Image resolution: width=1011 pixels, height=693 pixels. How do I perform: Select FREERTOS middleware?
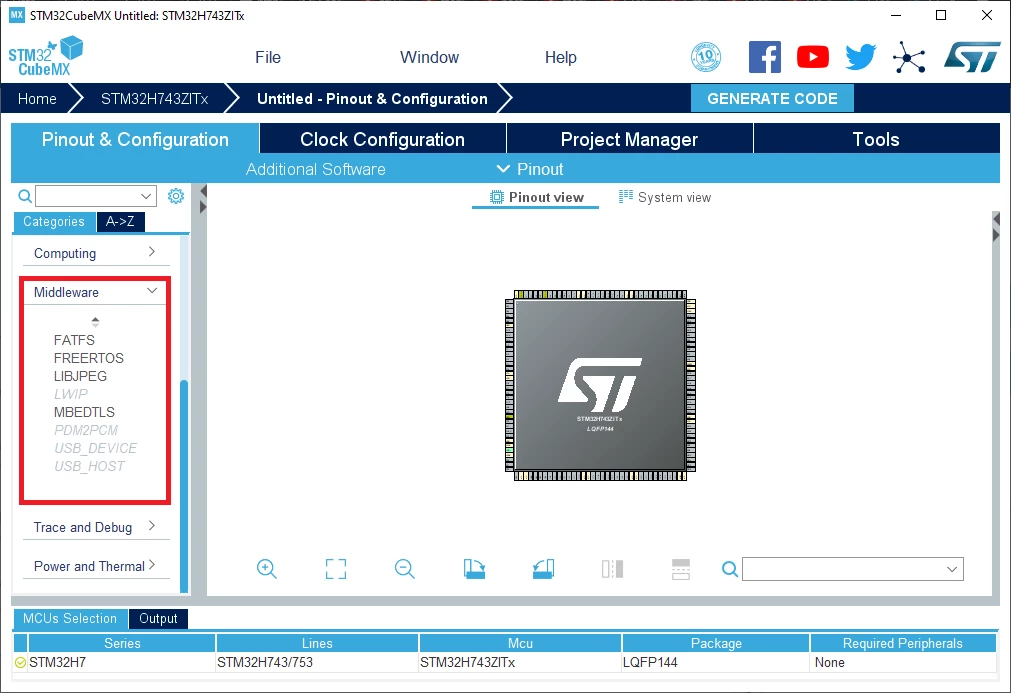(88, 358)
